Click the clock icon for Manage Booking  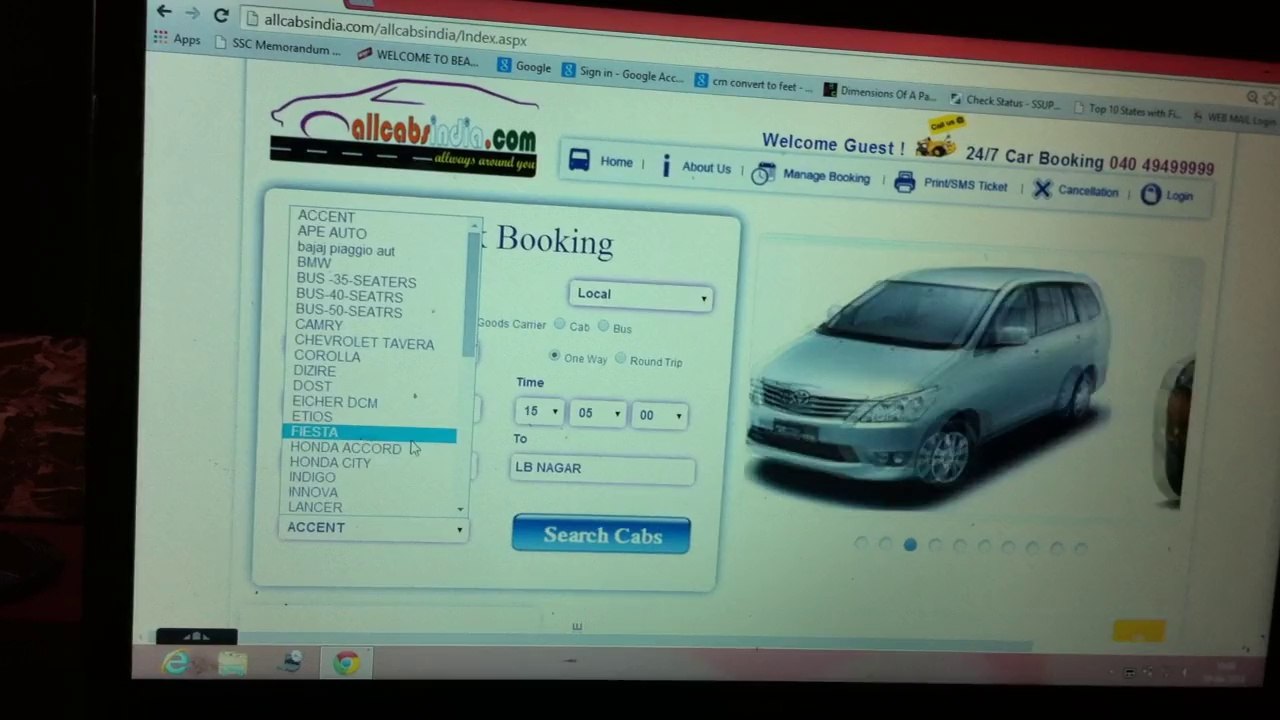tap(763, 174)
